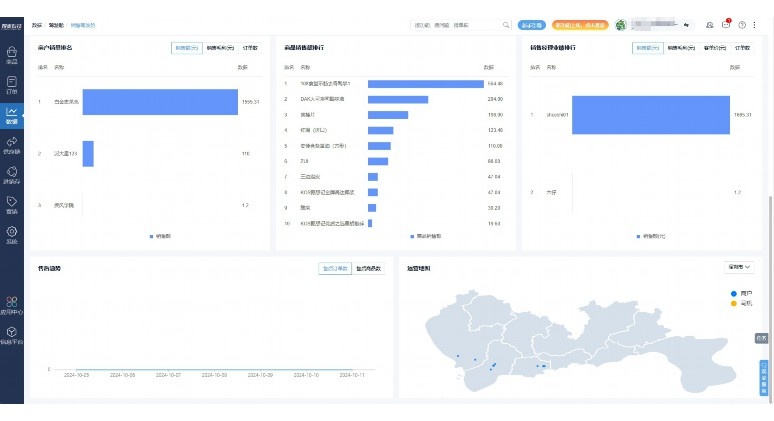Select the data chart icon in sidebar

pos(12,115)
